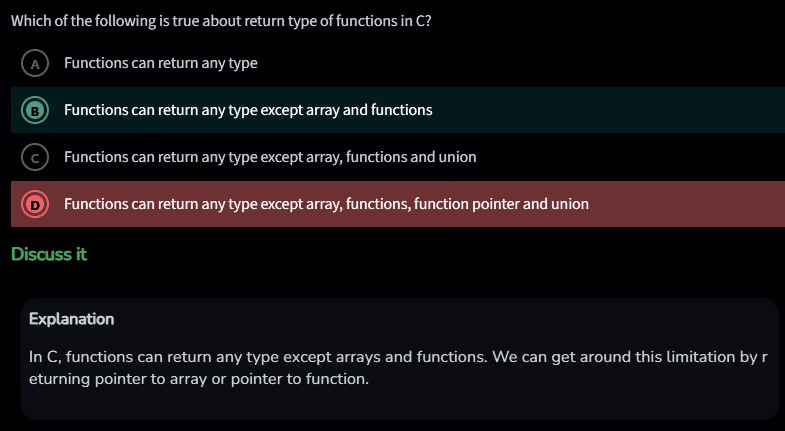Click the first line of the explanation paragraph

click(x=398, y=356)
